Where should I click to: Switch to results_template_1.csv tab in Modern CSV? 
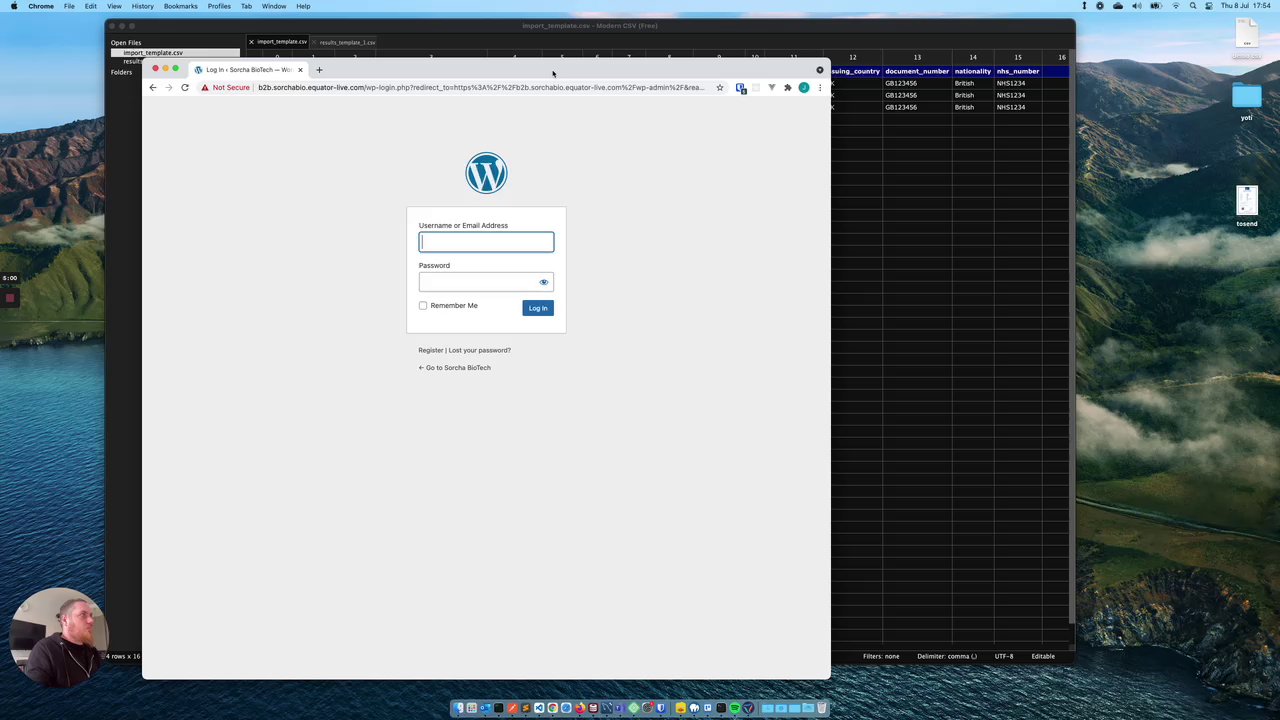(347, 42)
